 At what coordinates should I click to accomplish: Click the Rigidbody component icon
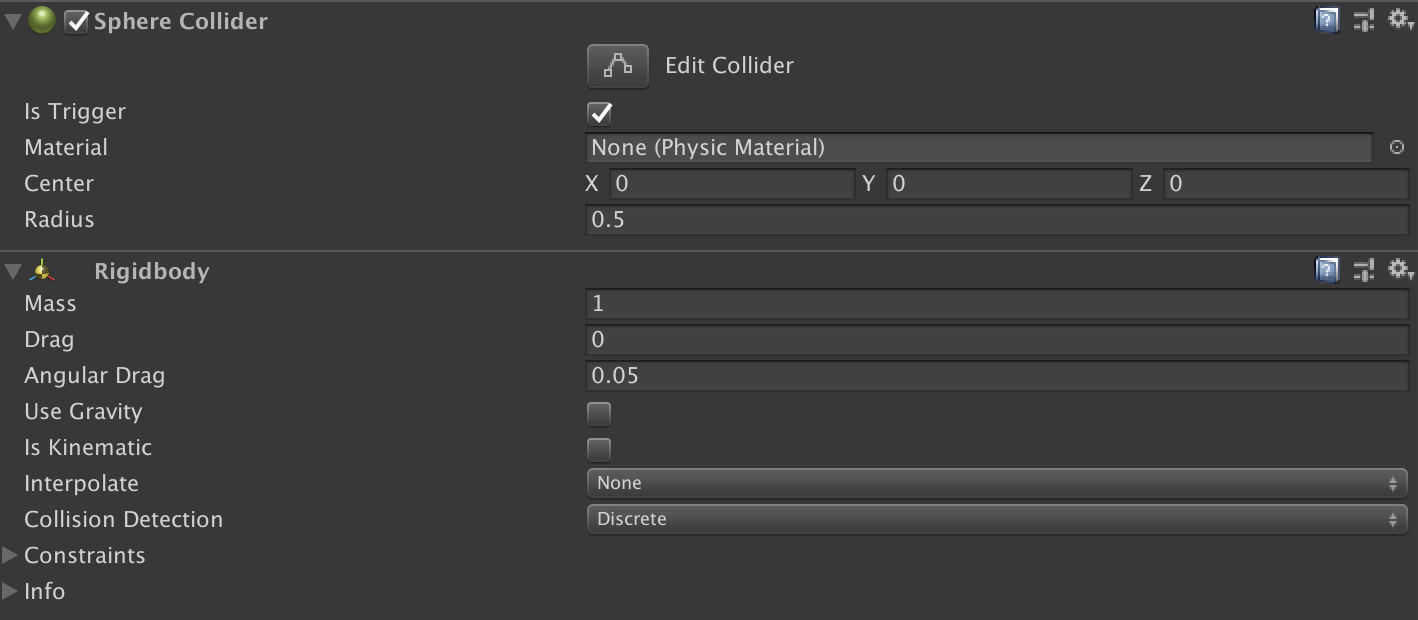tap(44, 268)
